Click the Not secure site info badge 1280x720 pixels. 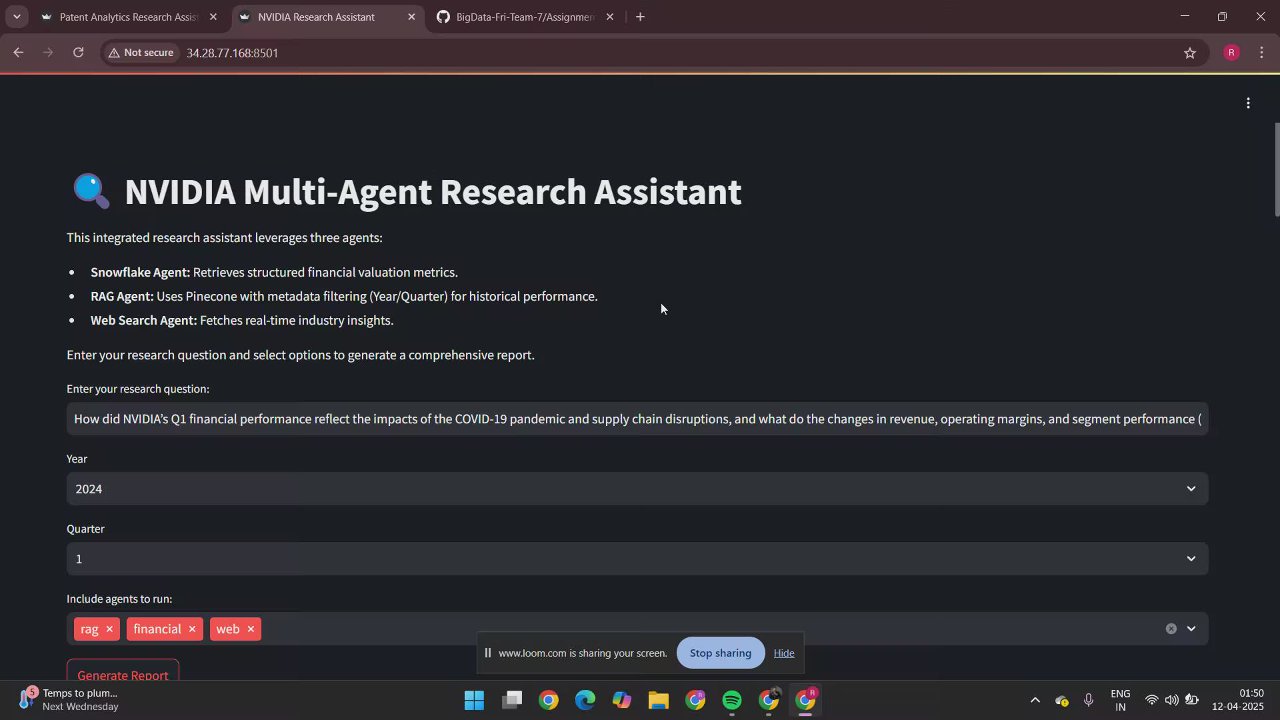tap(141, 53)
